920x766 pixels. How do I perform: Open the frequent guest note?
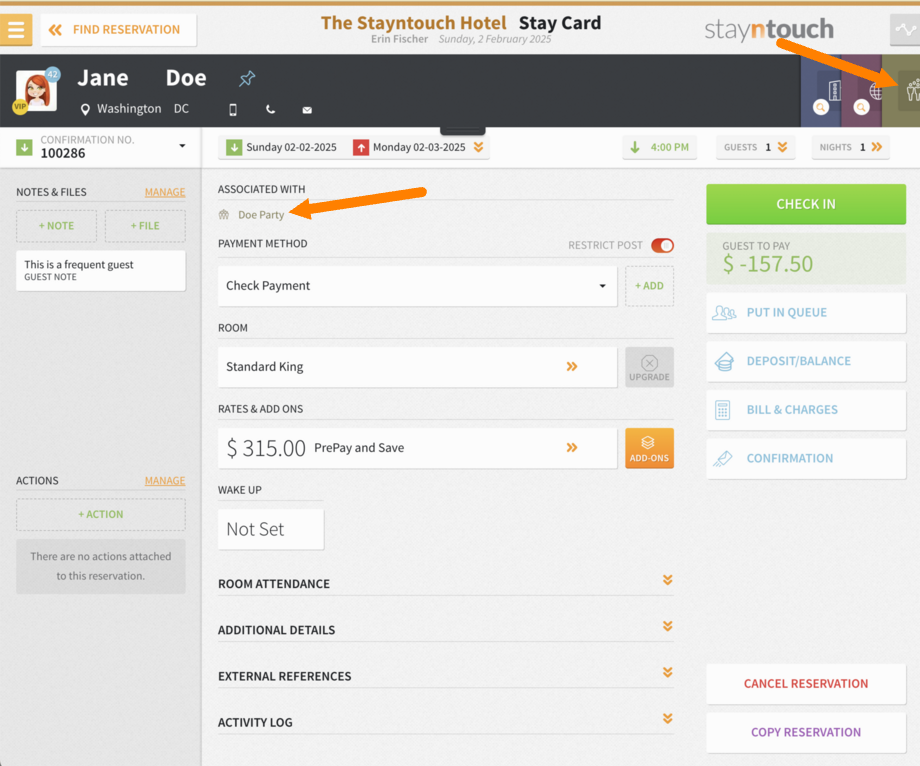point(101,270)
